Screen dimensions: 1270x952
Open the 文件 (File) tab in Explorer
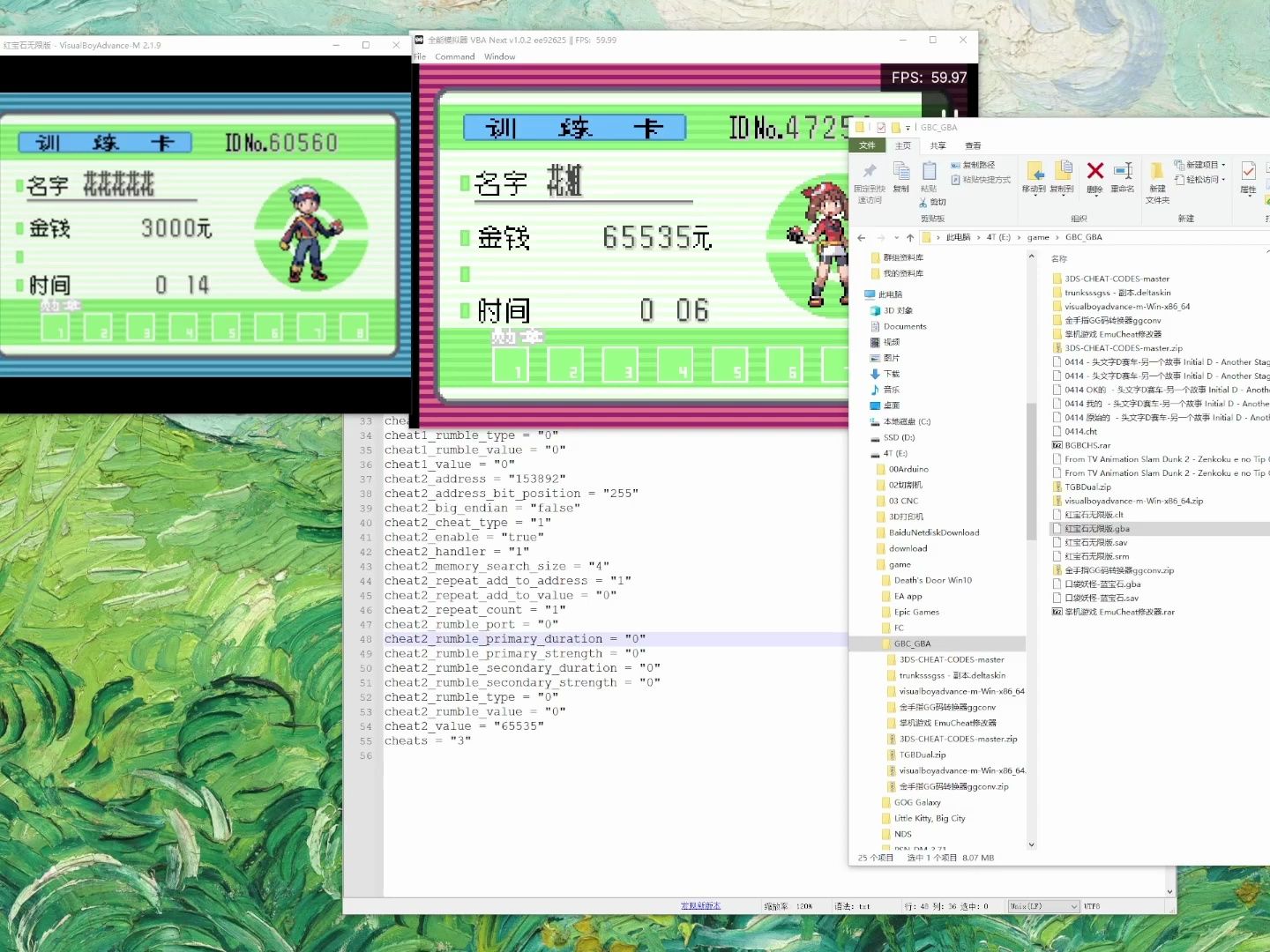point(867,145)
